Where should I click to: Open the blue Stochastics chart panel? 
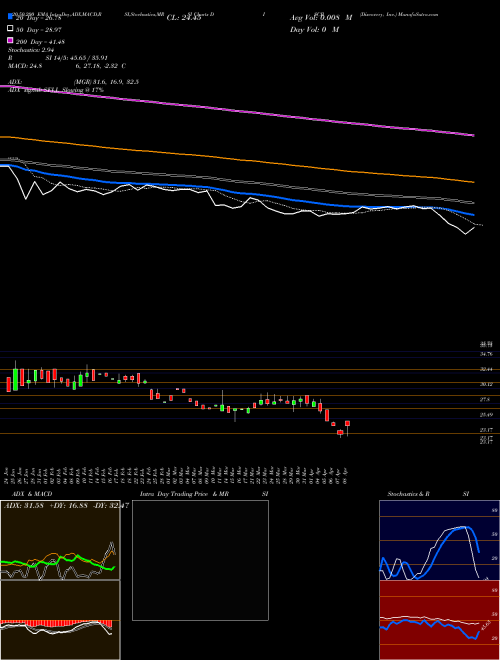click(439, 540)
